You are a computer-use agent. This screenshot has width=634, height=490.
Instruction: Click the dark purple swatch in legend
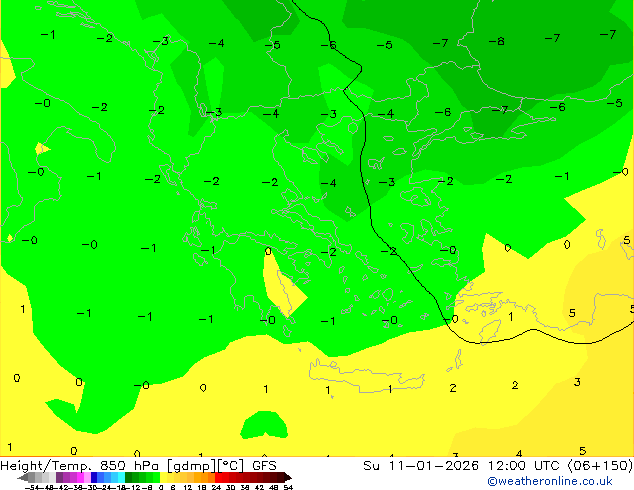coord(59,477)
